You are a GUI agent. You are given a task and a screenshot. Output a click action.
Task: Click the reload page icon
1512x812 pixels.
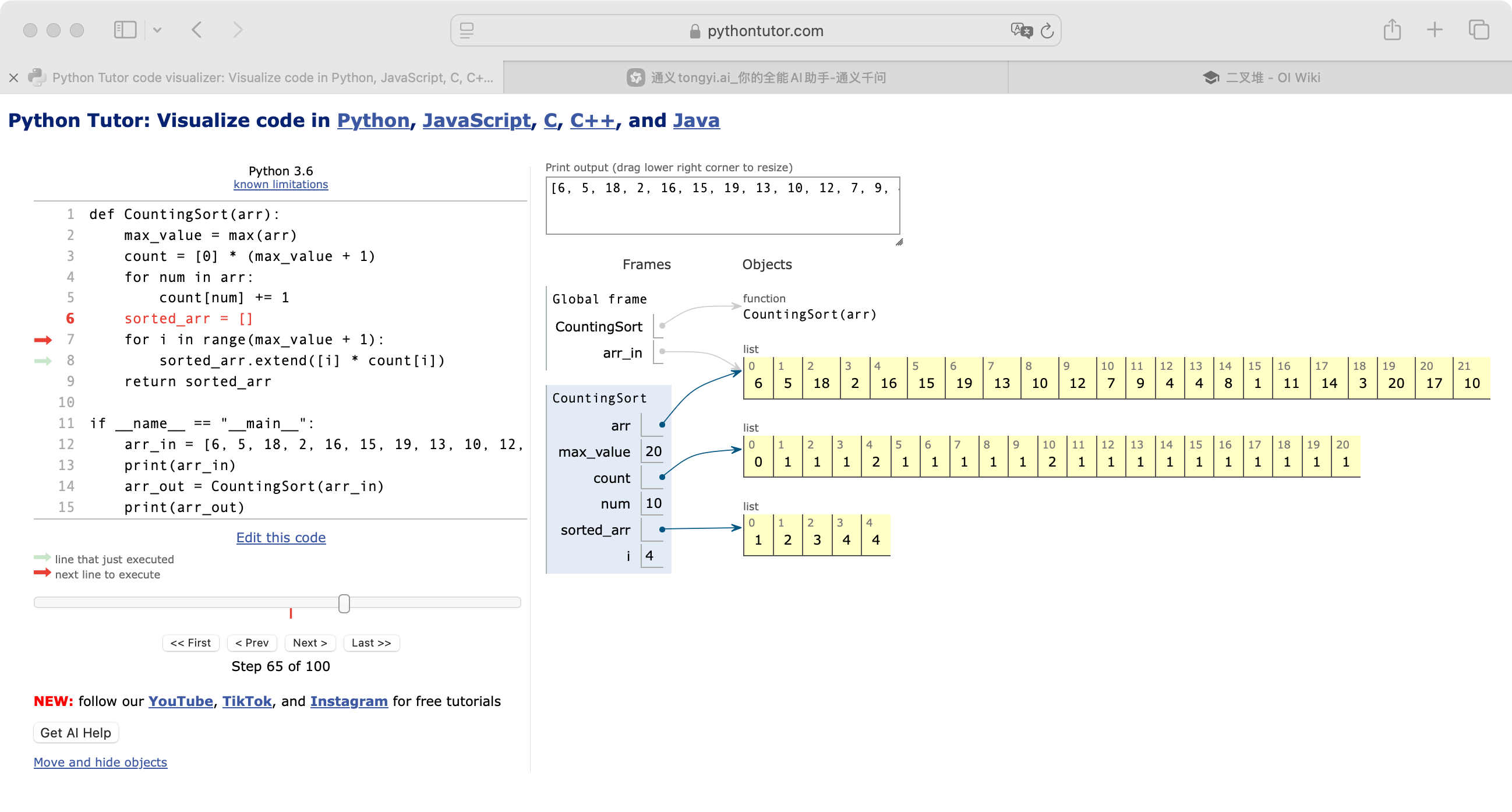(x=1047, y=30)
